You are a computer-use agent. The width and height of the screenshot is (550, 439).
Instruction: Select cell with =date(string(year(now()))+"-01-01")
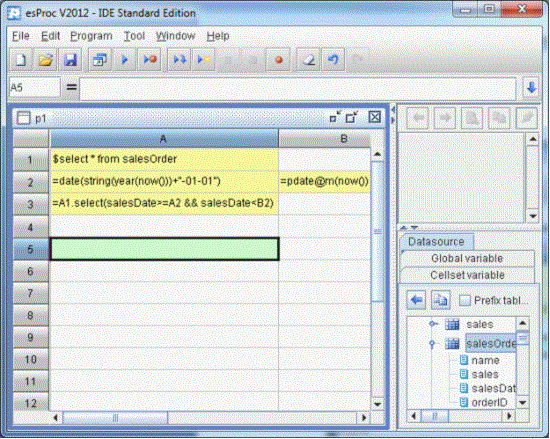point(164,181)
